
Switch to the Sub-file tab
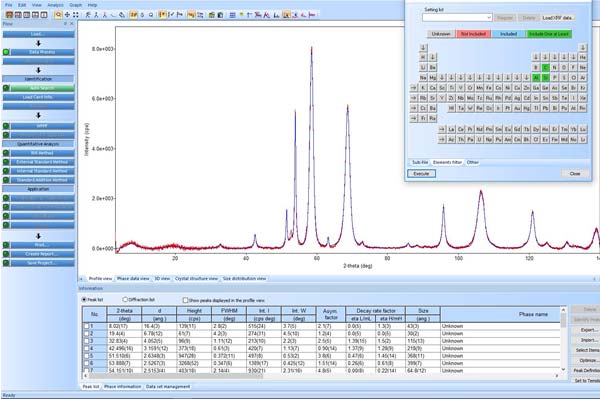420,162
